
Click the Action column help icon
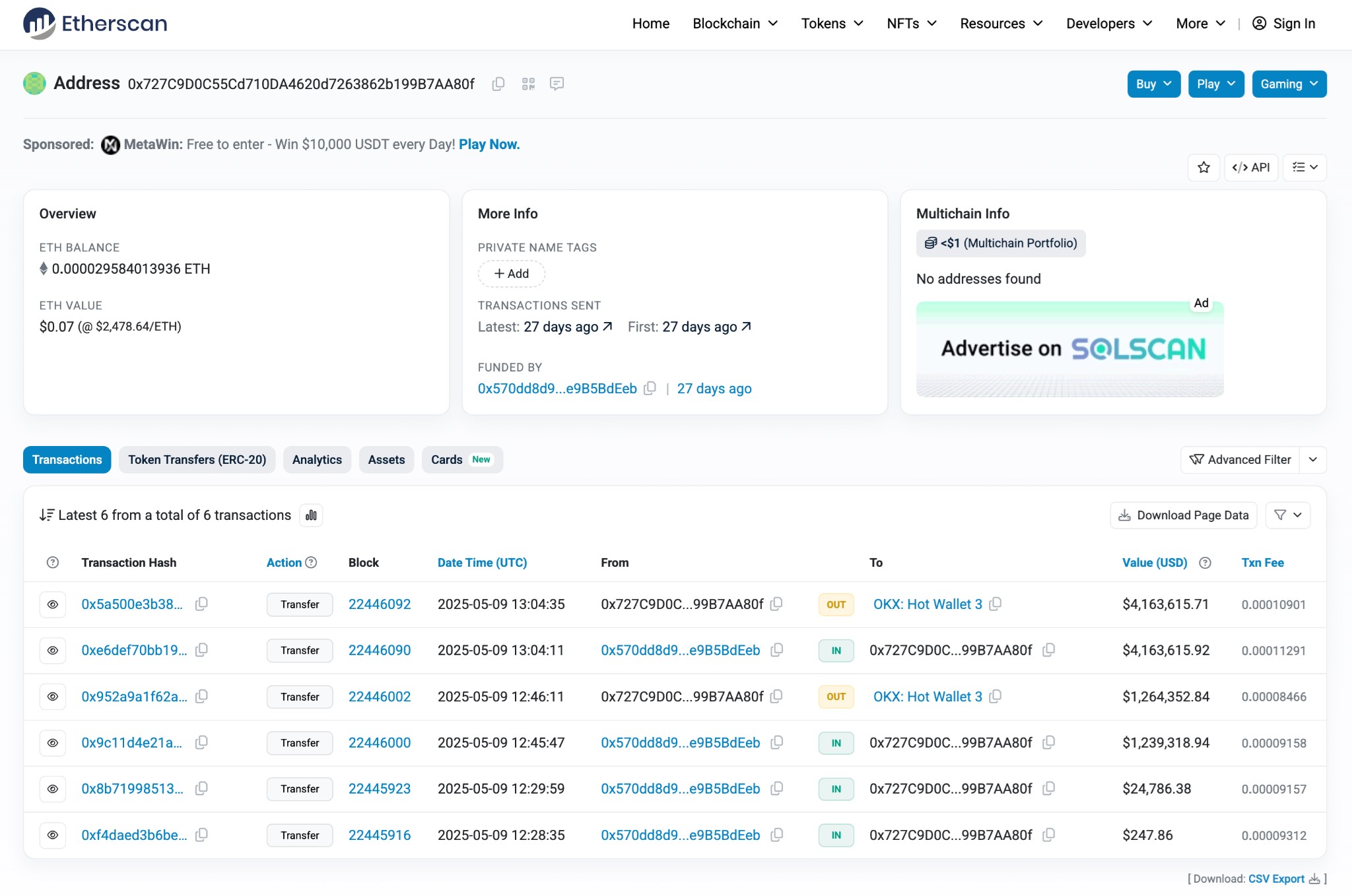point(311,562)
